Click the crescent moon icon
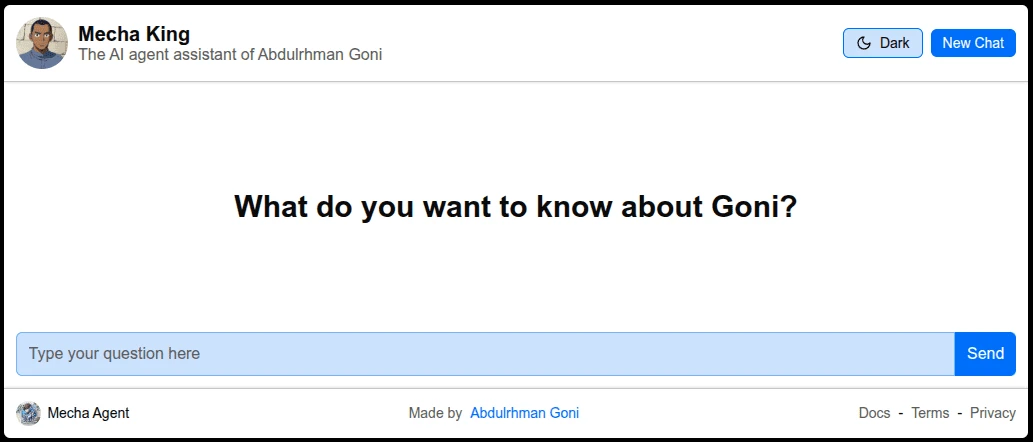1033x442 pixels. tap(864, 43)
